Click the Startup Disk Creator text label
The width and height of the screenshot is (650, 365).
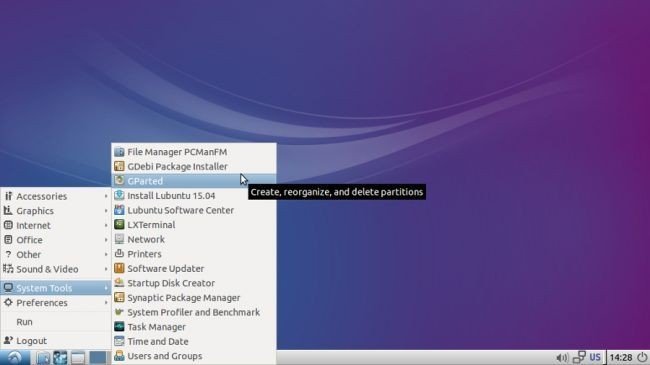click(171, 283)
